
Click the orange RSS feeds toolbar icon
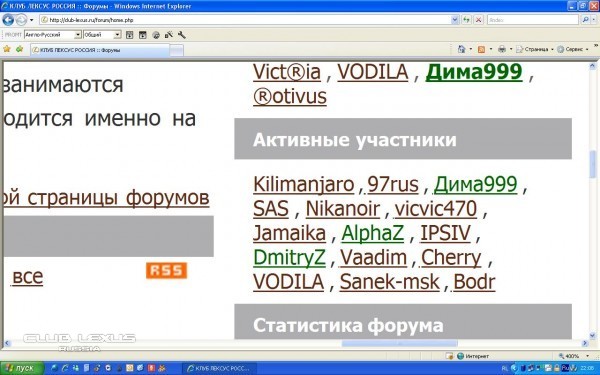[482, 49]
